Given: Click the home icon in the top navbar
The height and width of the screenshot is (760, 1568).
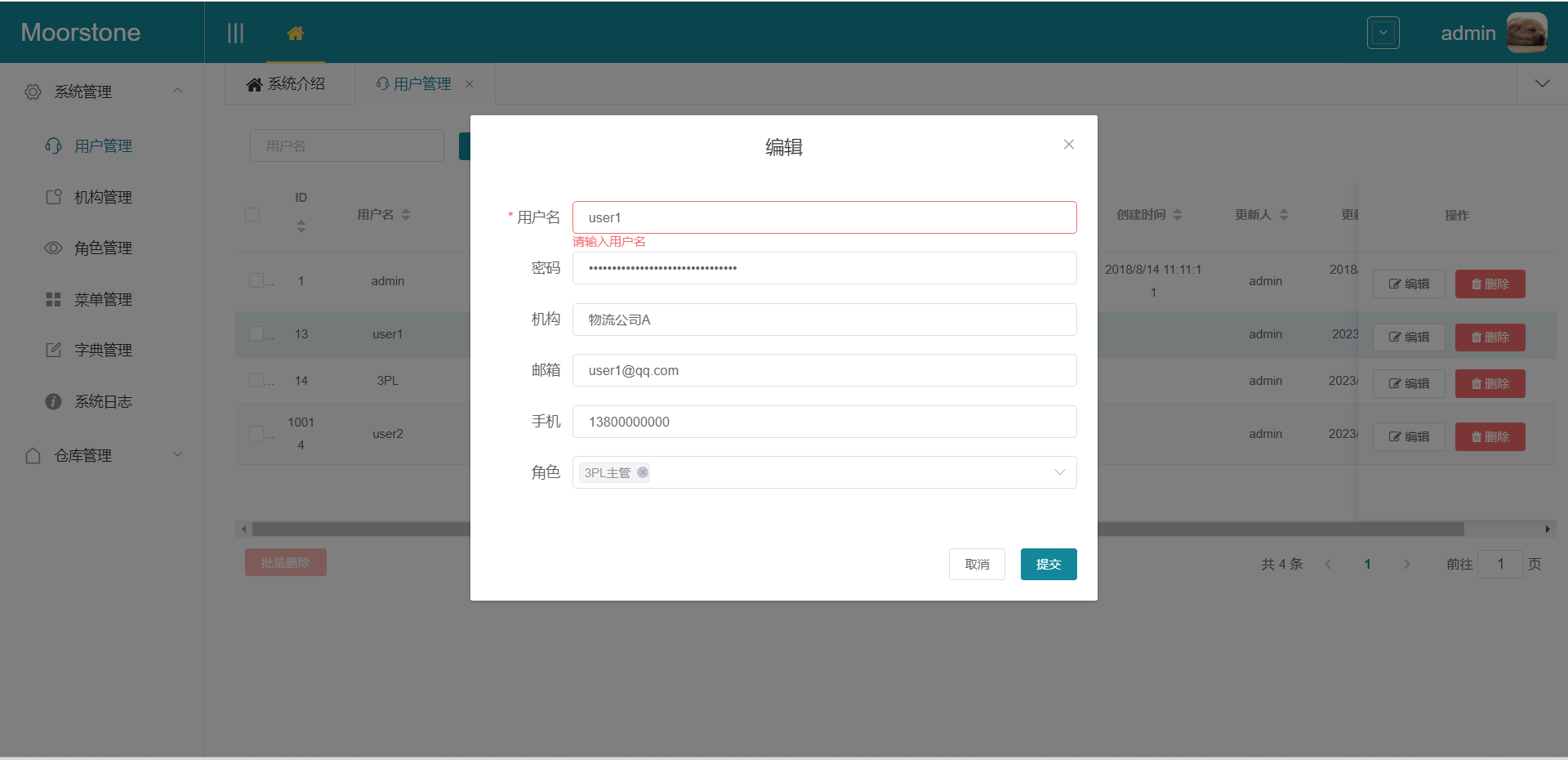Looking at the screenshot, I should pyautogui.click(x=295, y=34).
